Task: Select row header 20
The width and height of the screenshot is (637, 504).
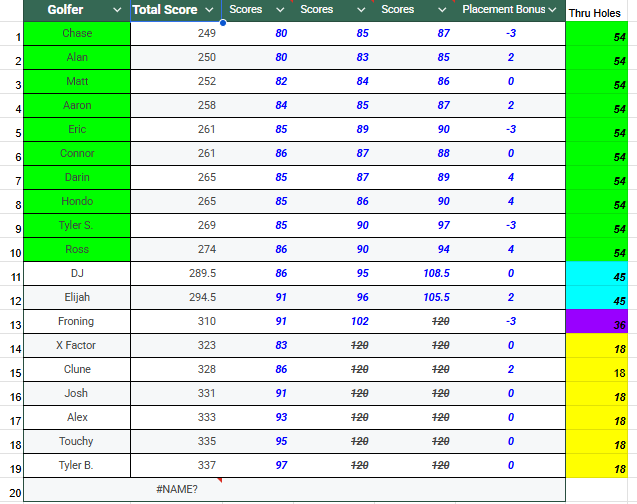Action: click(x=11, y=489)
